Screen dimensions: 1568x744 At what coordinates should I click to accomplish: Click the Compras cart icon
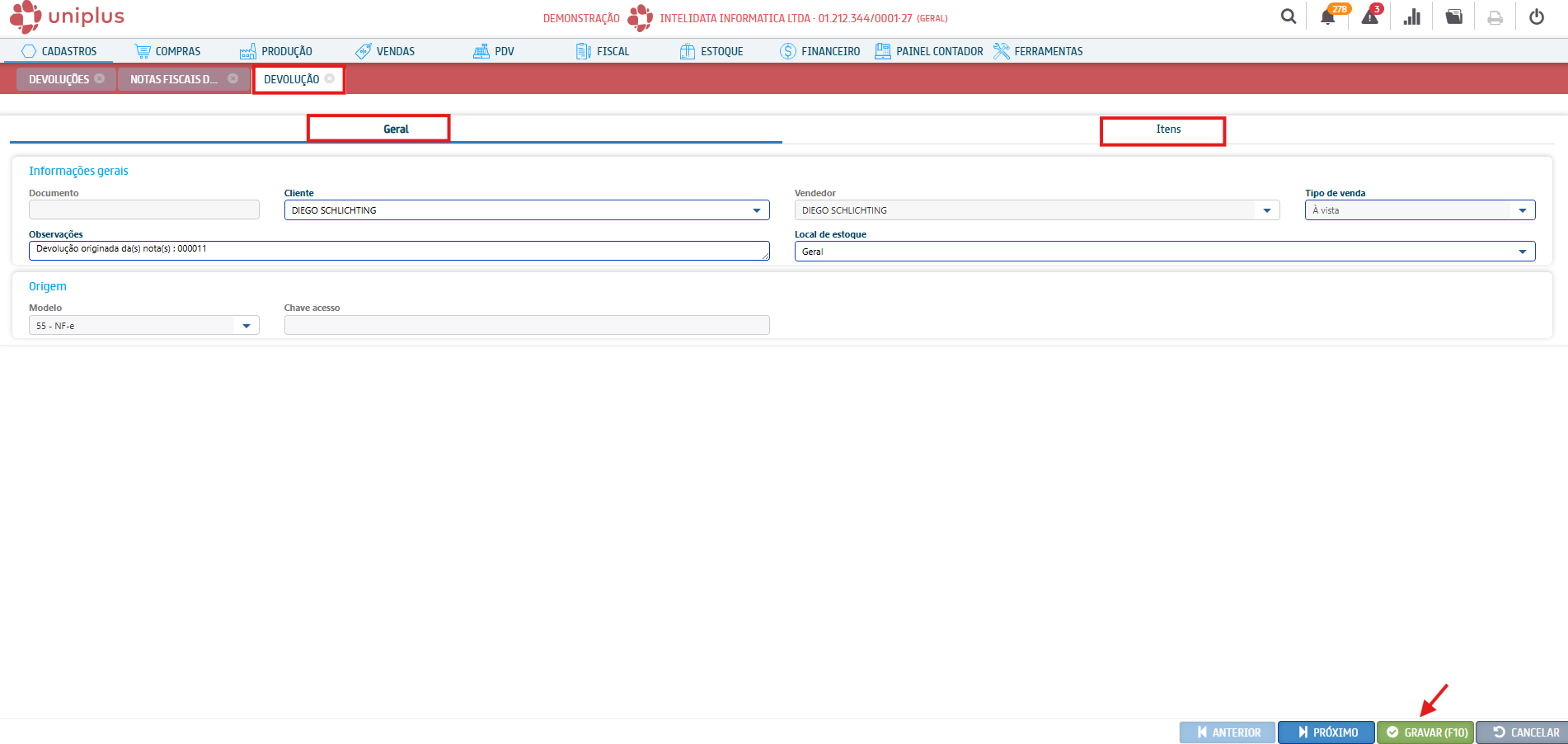point(143,51)
